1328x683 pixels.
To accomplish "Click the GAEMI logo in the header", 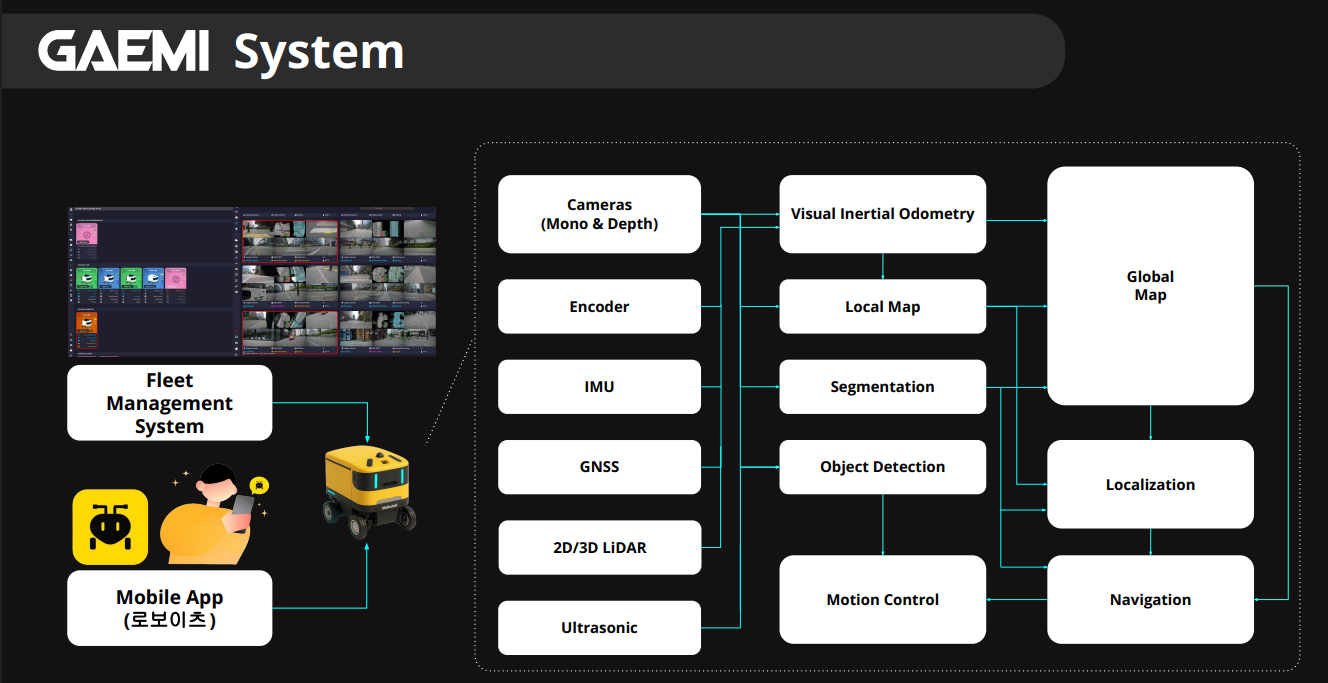I will 123,51.
